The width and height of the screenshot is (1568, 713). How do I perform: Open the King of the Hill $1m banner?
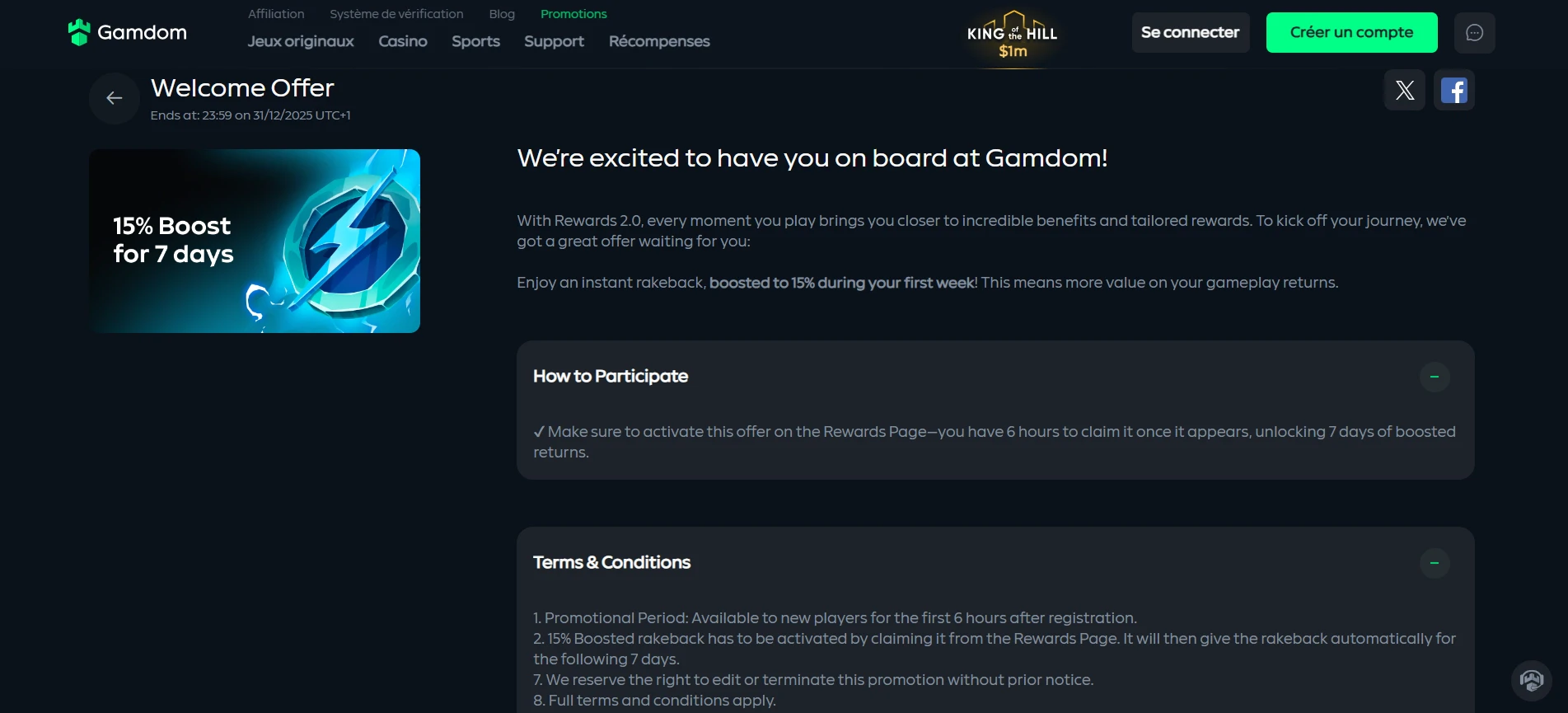1013,35
